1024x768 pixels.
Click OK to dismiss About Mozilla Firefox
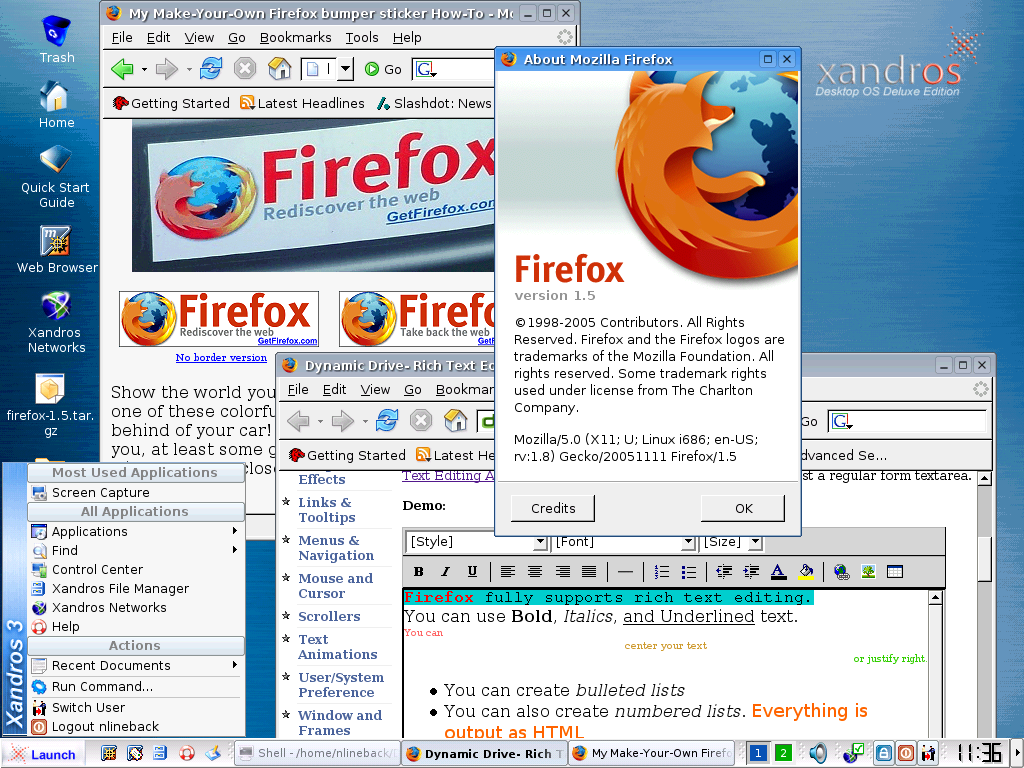point(743,508)
